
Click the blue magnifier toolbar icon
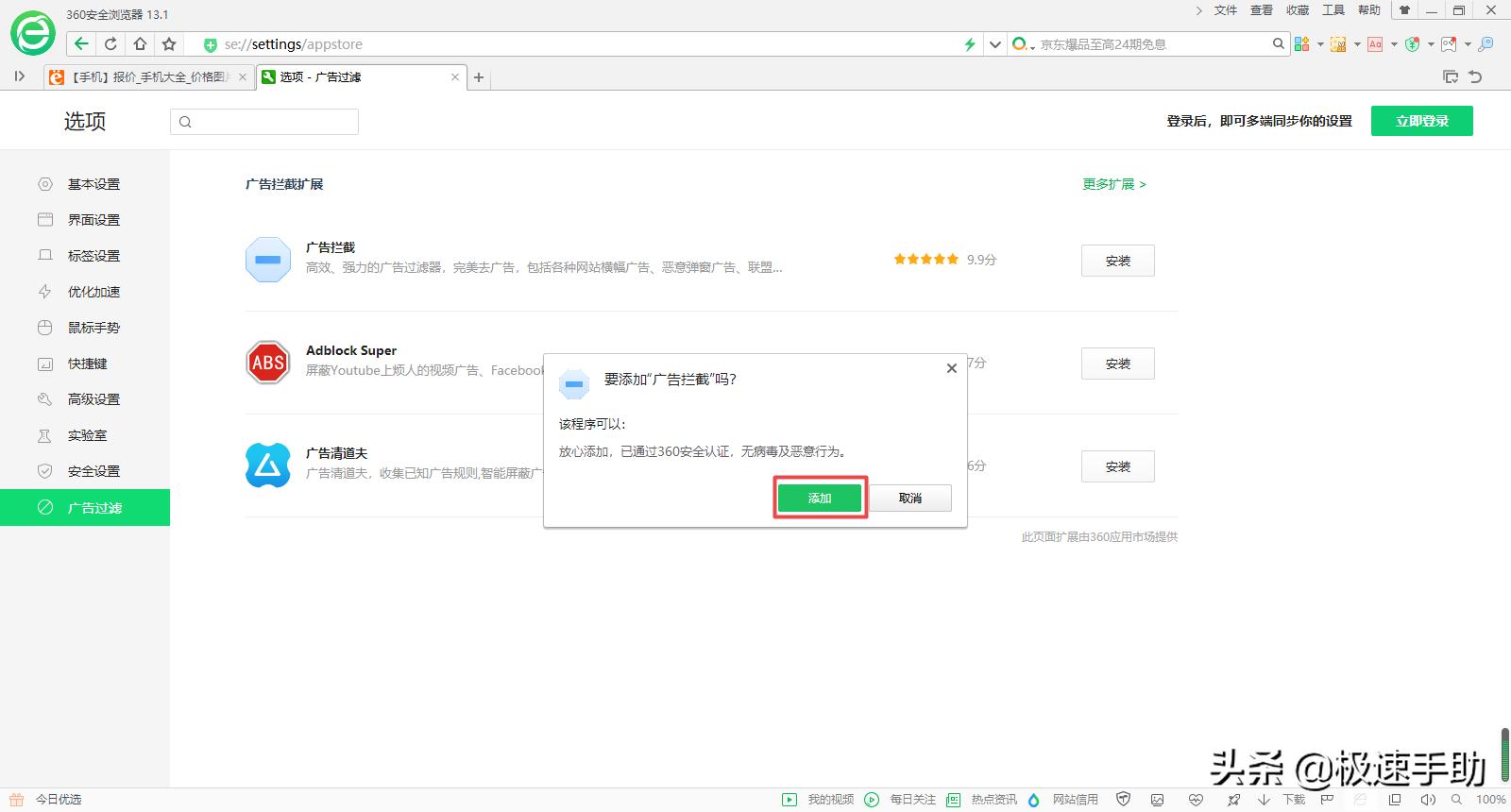click(x=1486, y=44)
